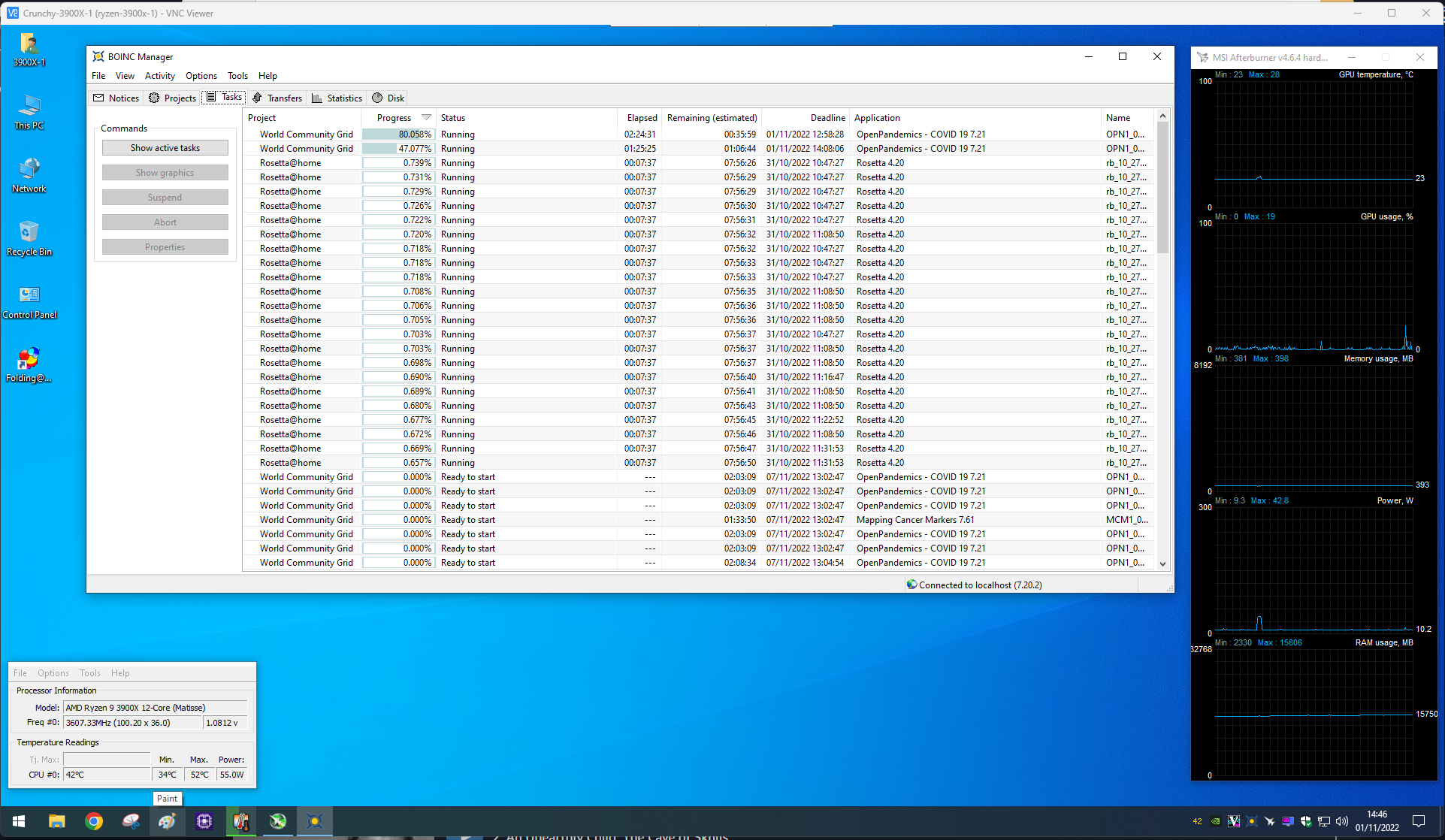This screenshot has height=840, width=1445.
Task: Launch Google Chrome from the taskbar
Action: [94, 821]
